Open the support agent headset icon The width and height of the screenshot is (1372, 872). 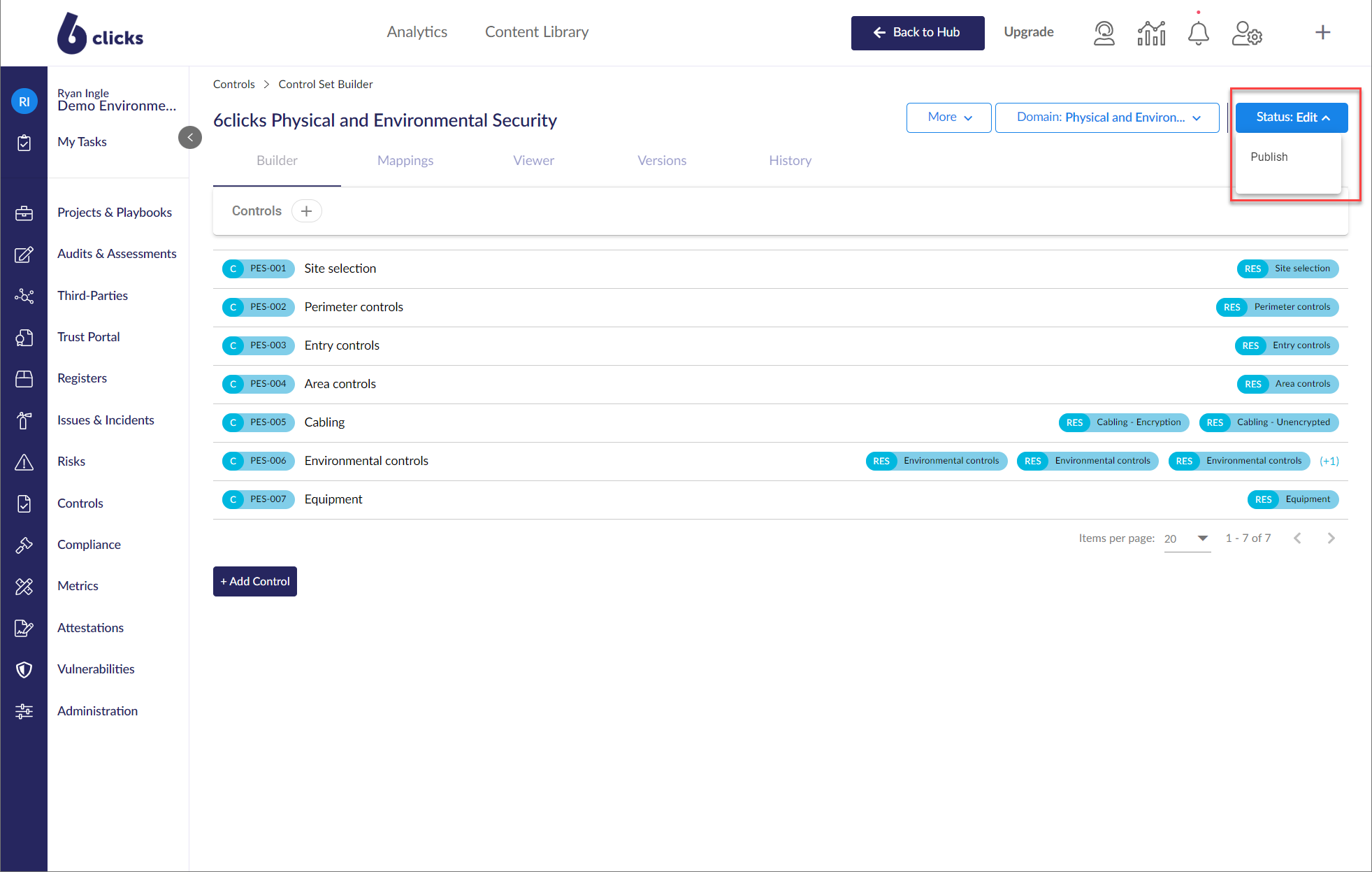click(1104, 33)
